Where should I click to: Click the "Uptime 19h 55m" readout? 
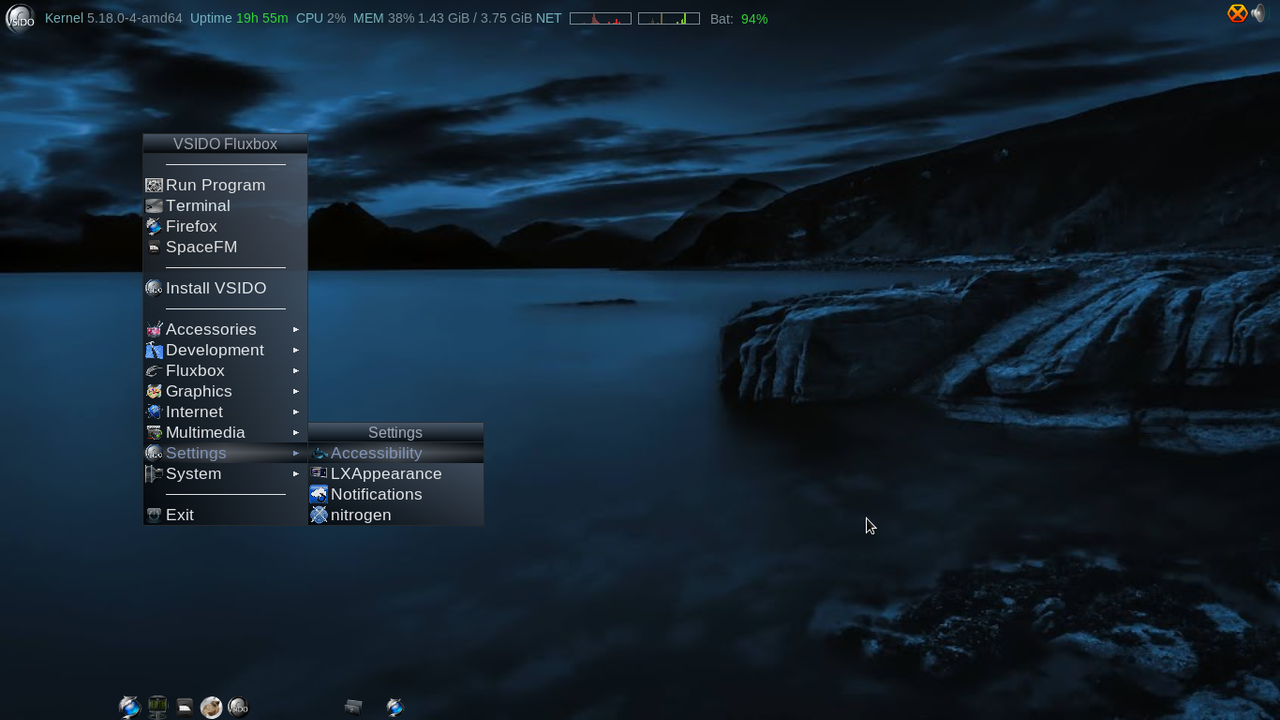click(239, 18)
